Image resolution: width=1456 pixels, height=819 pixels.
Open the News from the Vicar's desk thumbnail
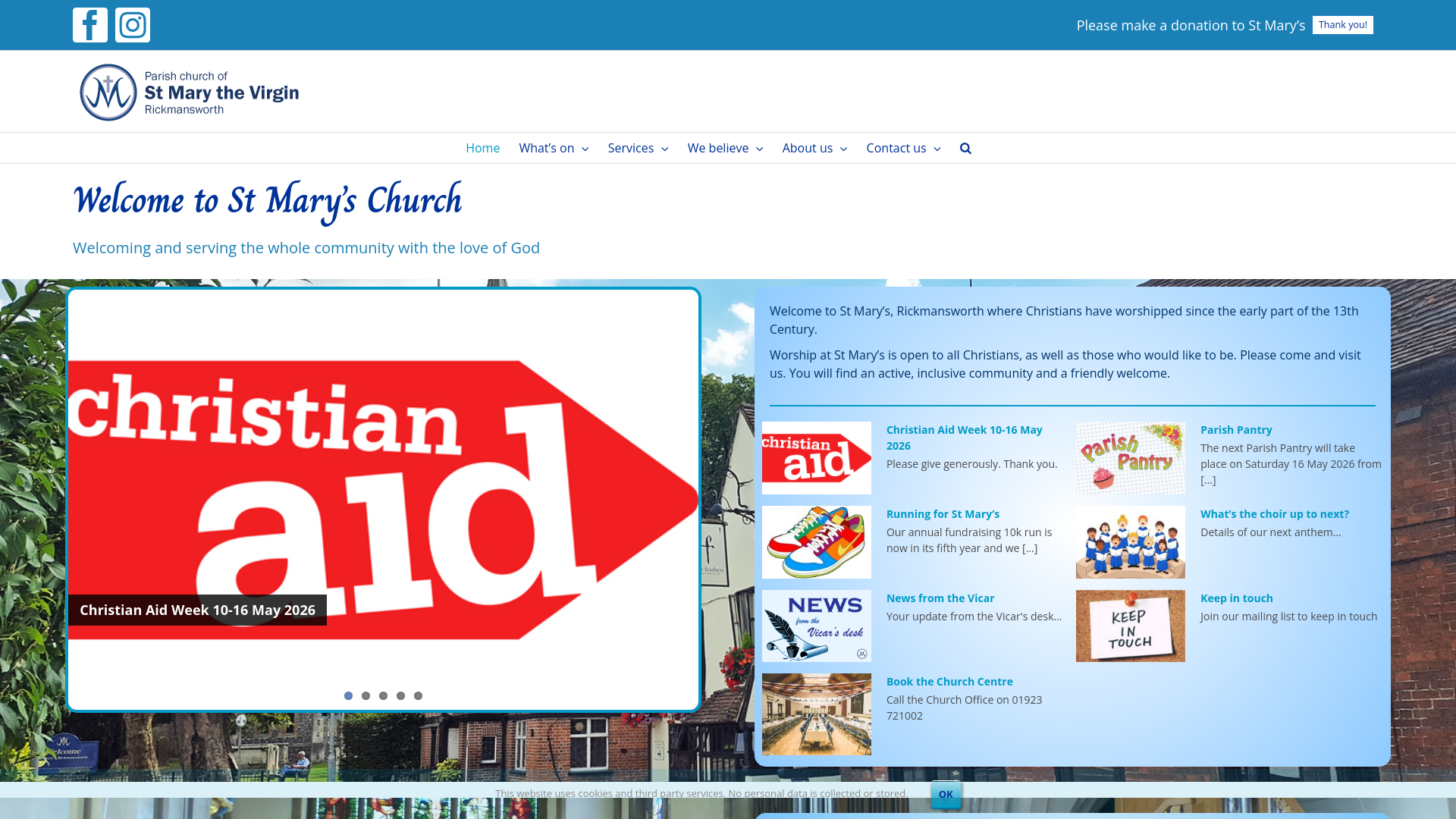(x=816, y=626)
